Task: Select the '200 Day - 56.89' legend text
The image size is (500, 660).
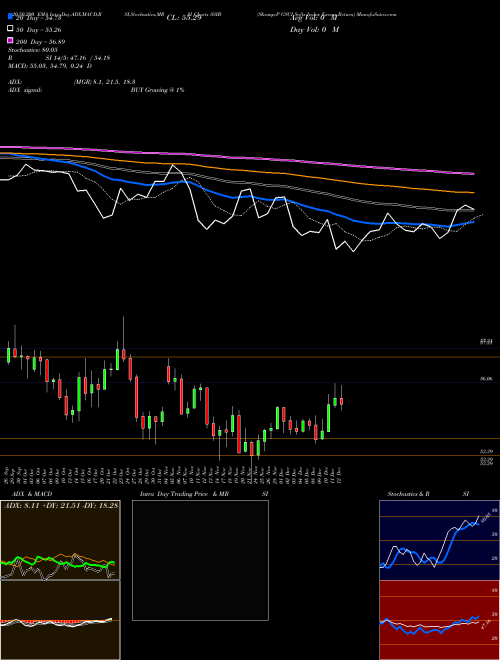Action: click(x=40, y=42)
